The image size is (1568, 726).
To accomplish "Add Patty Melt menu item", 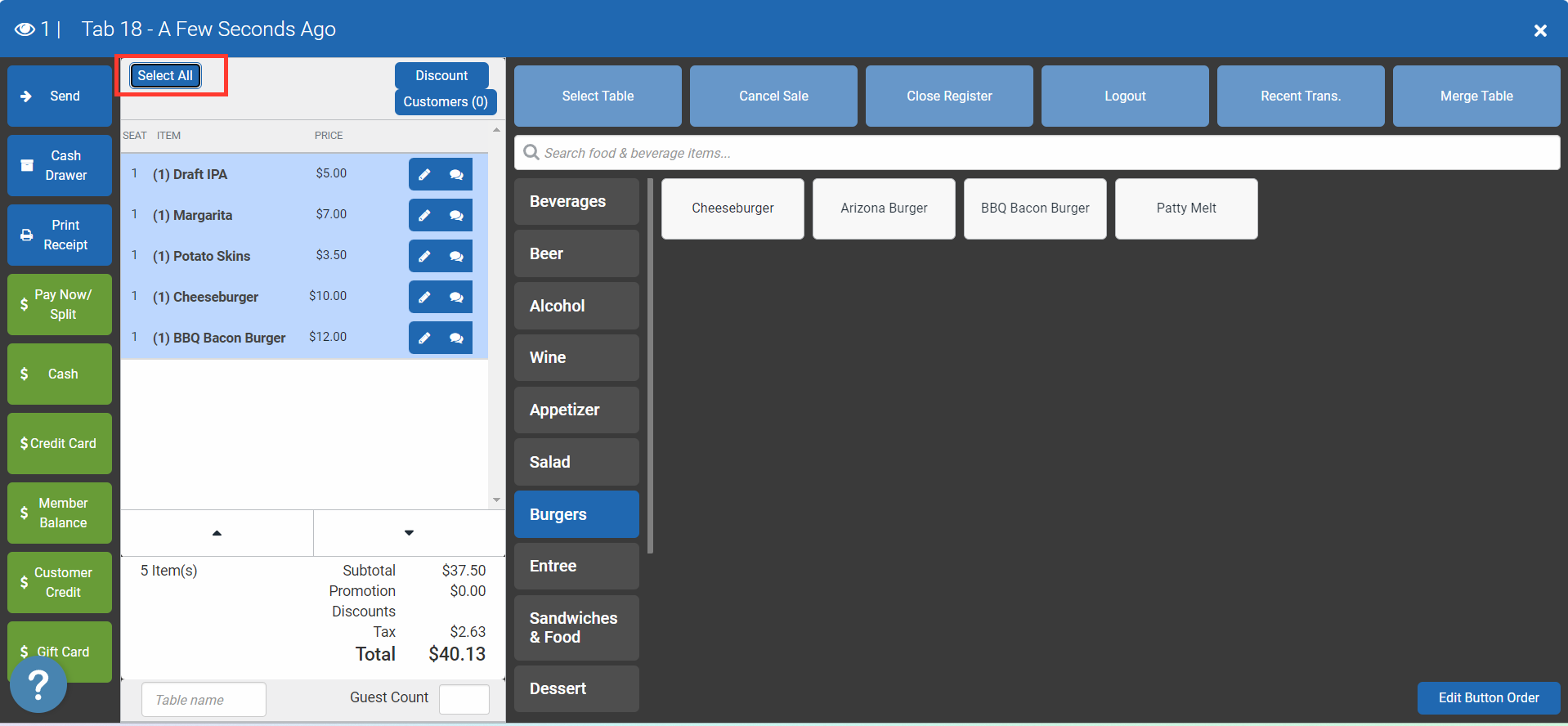I will click(x=1186, y=208).
